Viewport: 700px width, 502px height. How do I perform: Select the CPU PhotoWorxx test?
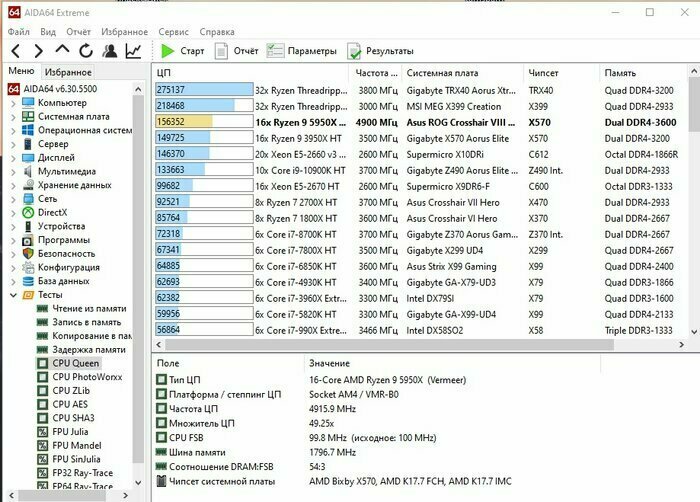[x=79, y=377]
